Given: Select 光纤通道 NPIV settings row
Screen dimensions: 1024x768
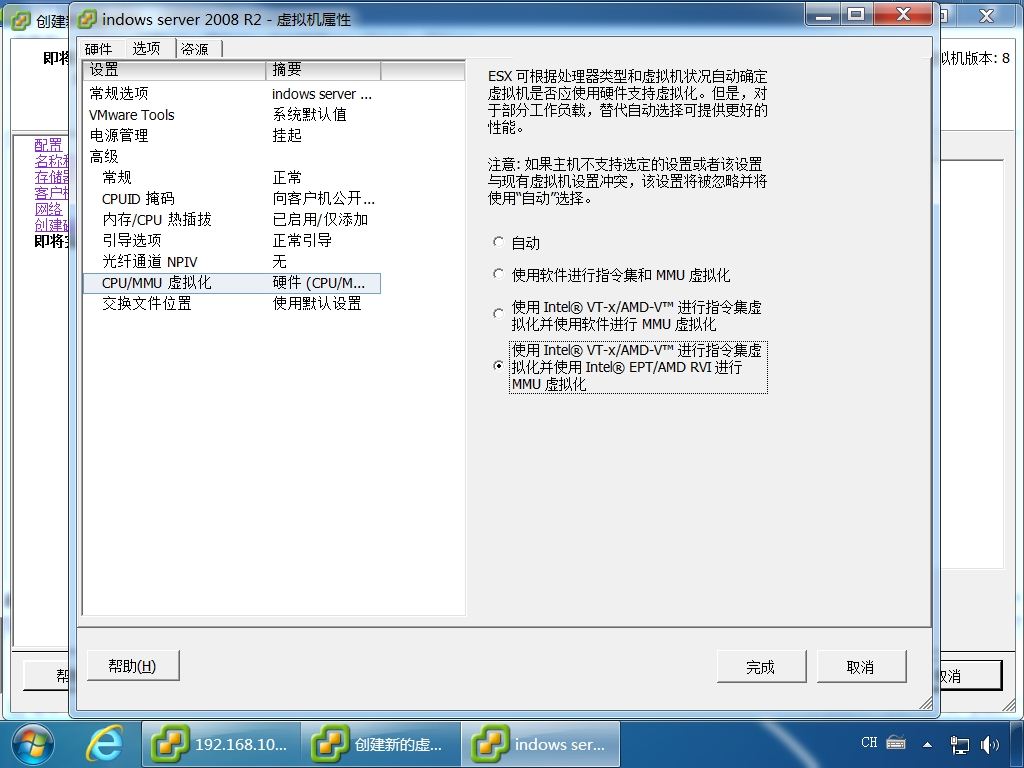Looking at the screenshot, I should tap(232, 261).
